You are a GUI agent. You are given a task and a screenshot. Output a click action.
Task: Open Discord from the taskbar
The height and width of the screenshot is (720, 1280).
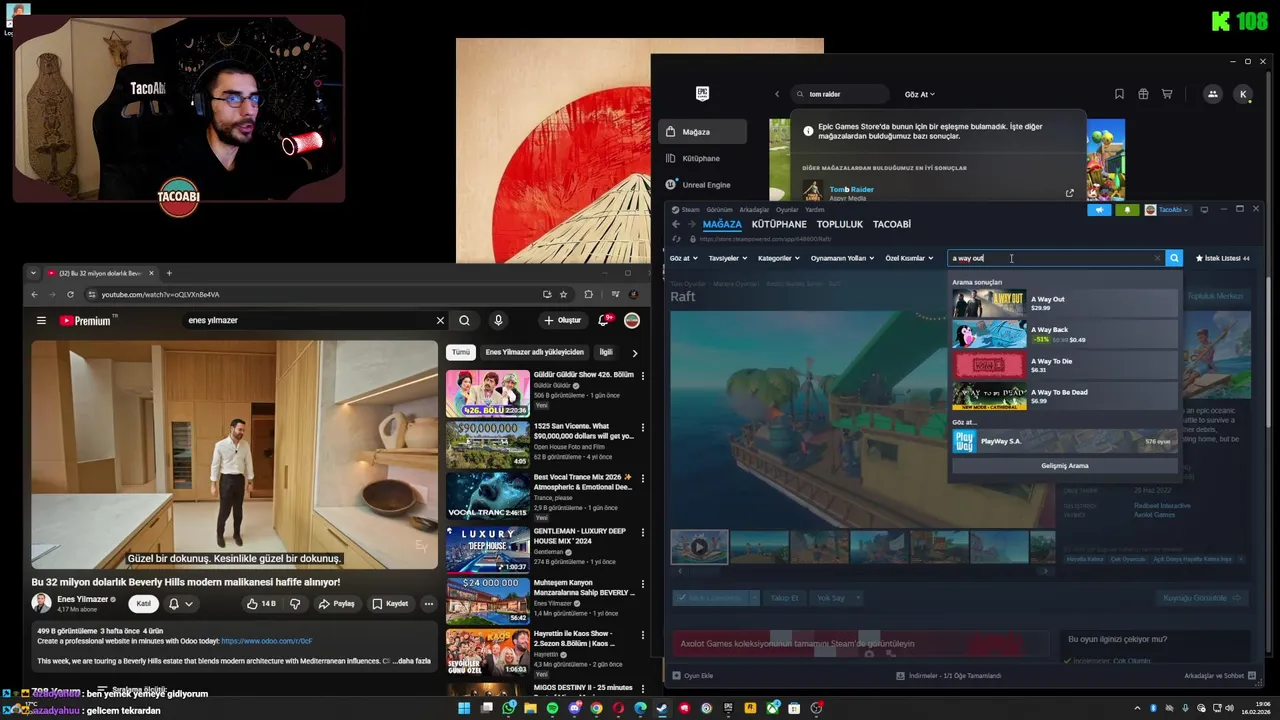point(575,708)
